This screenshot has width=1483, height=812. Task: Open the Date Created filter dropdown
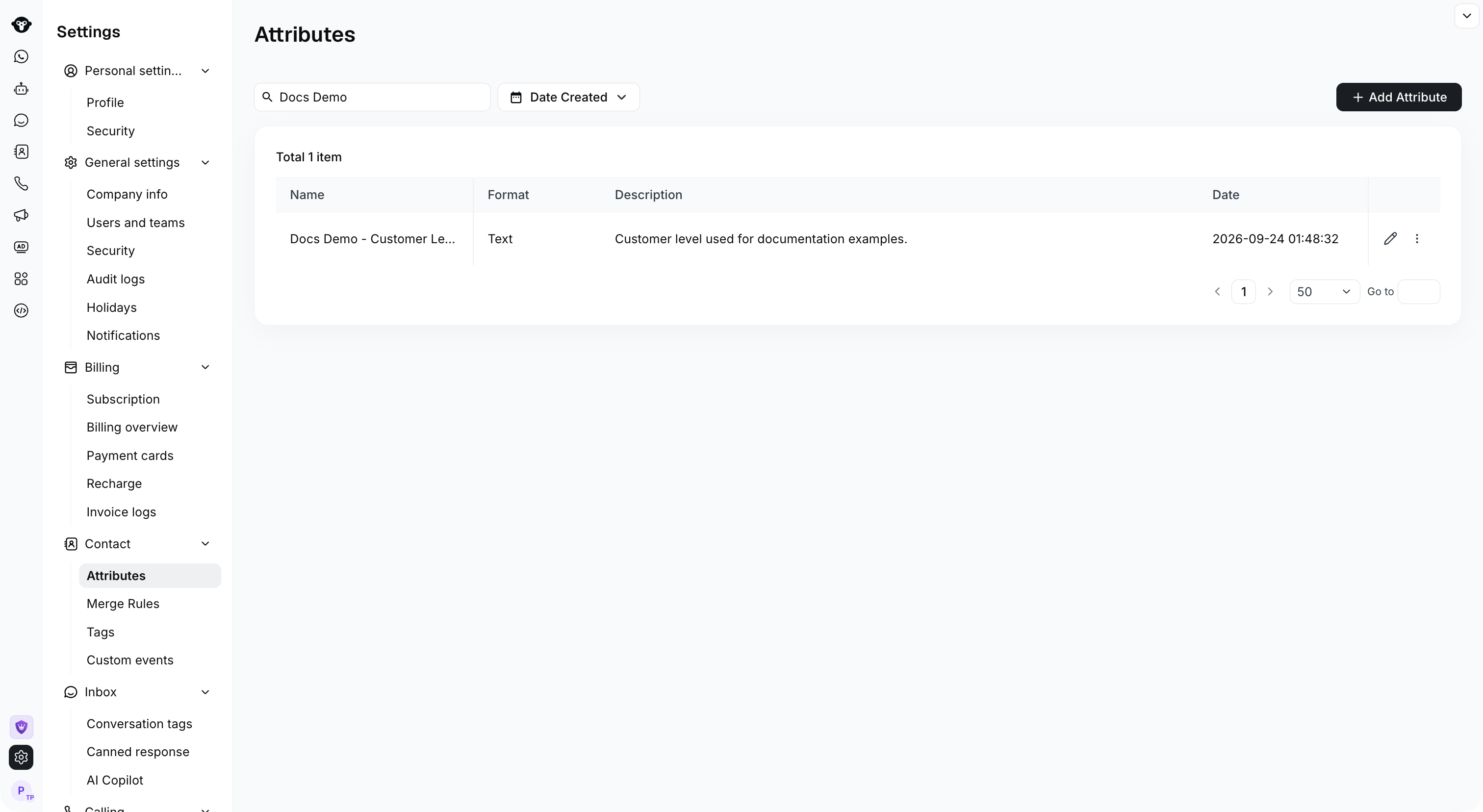tap(568, 97)
